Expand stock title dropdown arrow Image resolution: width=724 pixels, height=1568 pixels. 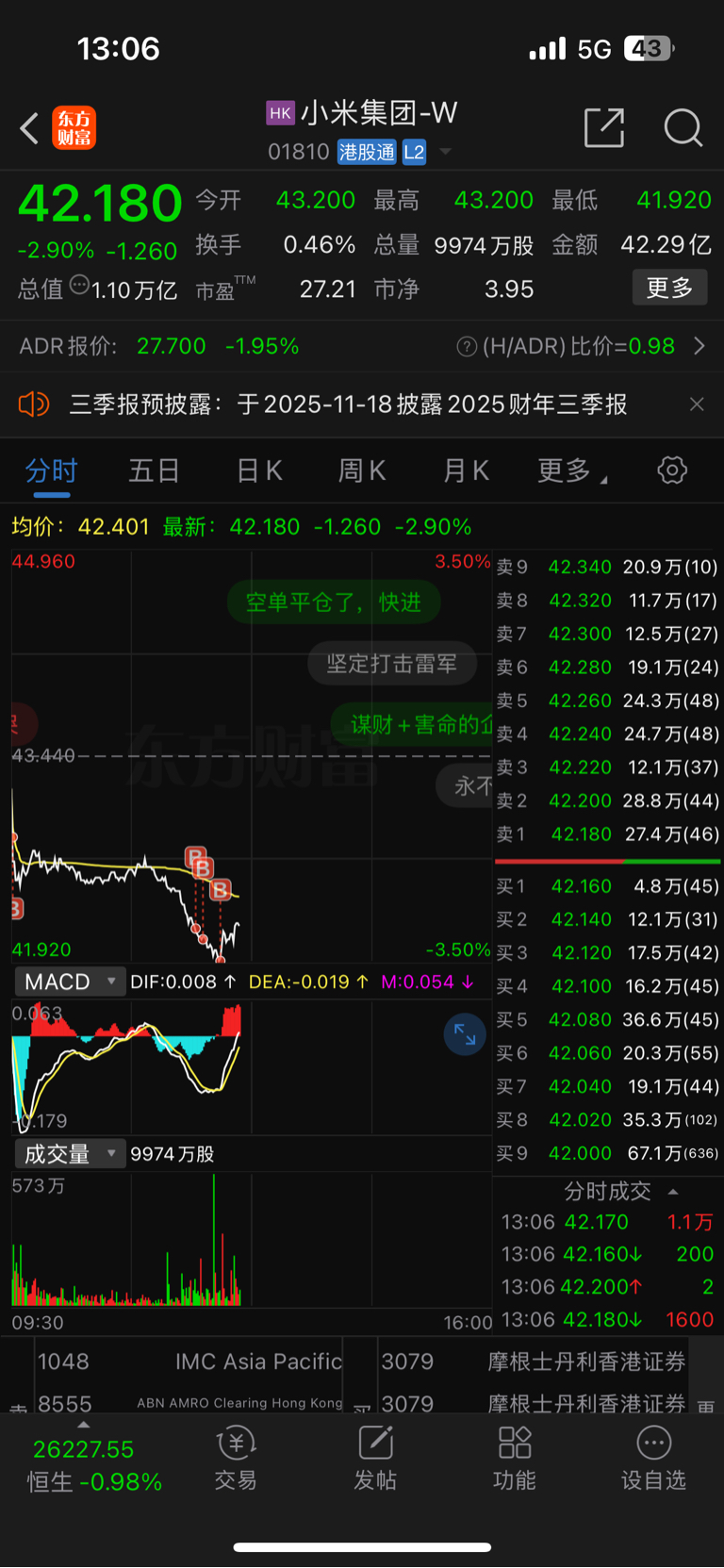pos(445,152)
